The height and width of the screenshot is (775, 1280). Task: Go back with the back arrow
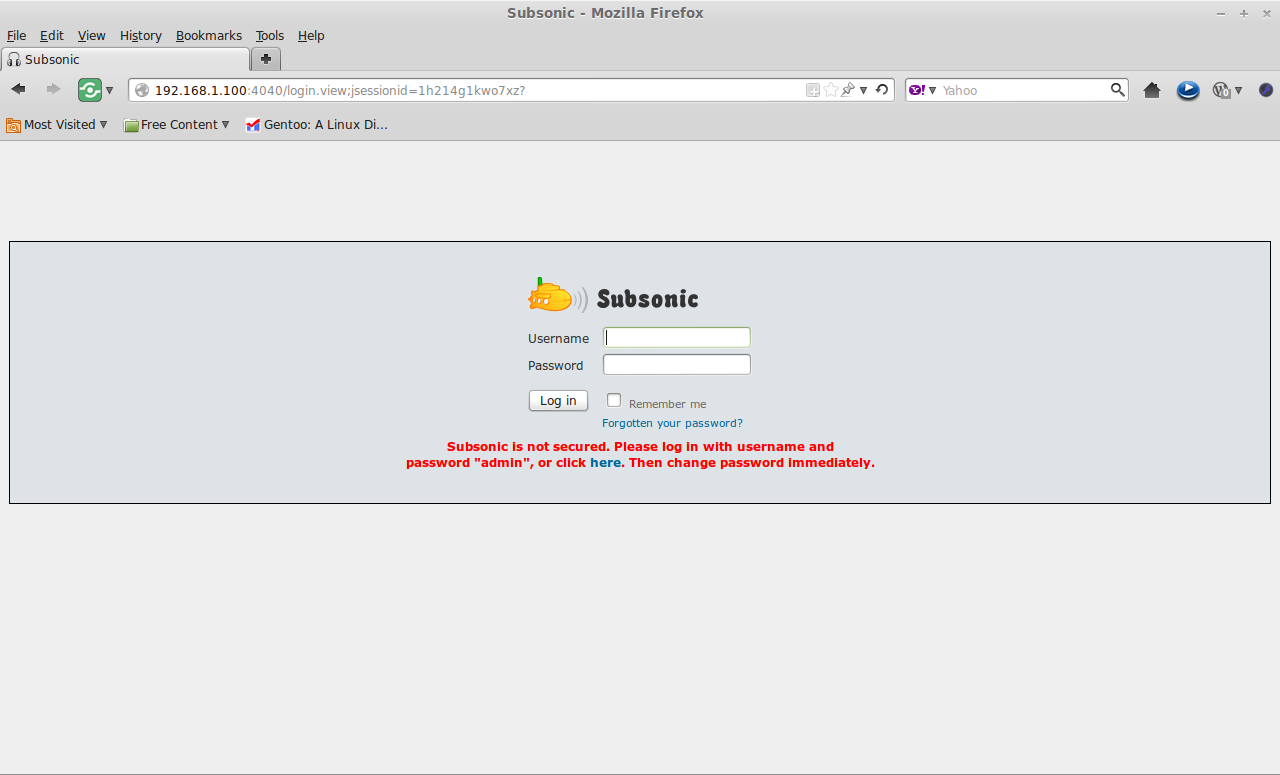pyautogui.click(x=18, y=90)
